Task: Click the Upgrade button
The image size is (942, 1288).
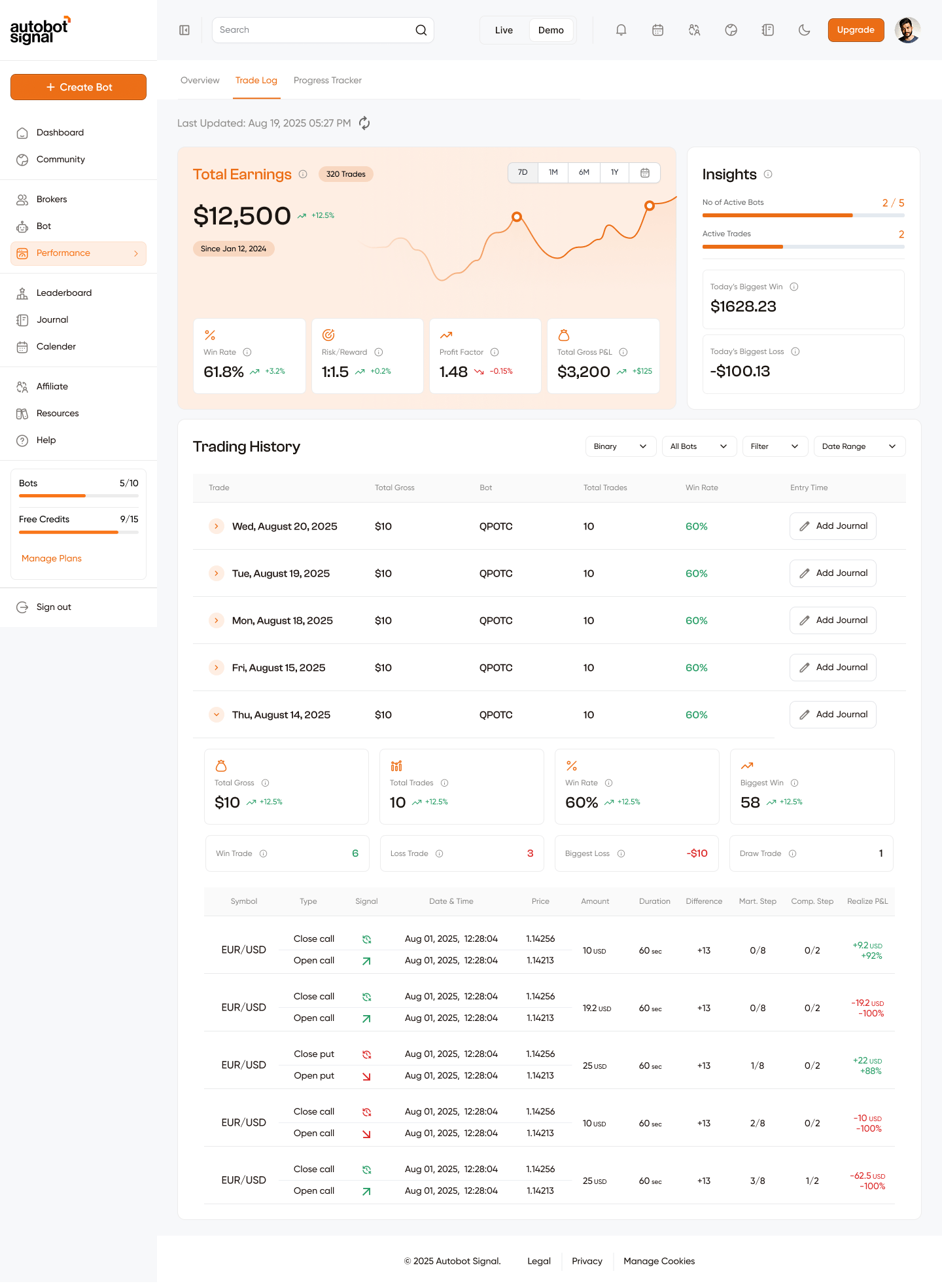Action: click(856, 30)
